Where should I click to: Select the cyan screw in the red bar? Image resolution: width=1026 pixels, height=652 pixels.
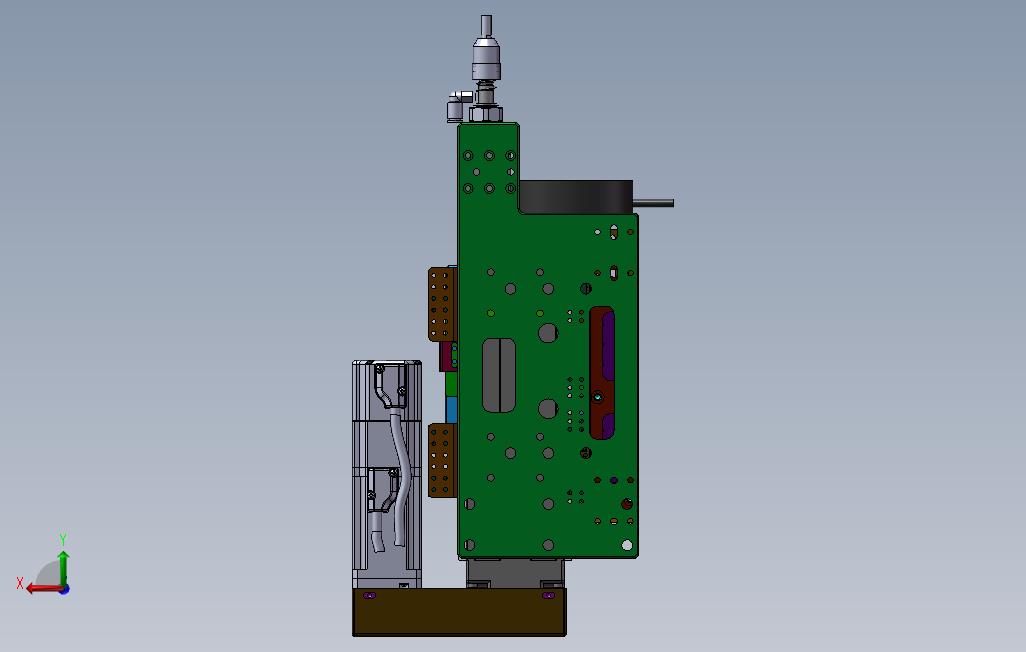coord(597,397)
